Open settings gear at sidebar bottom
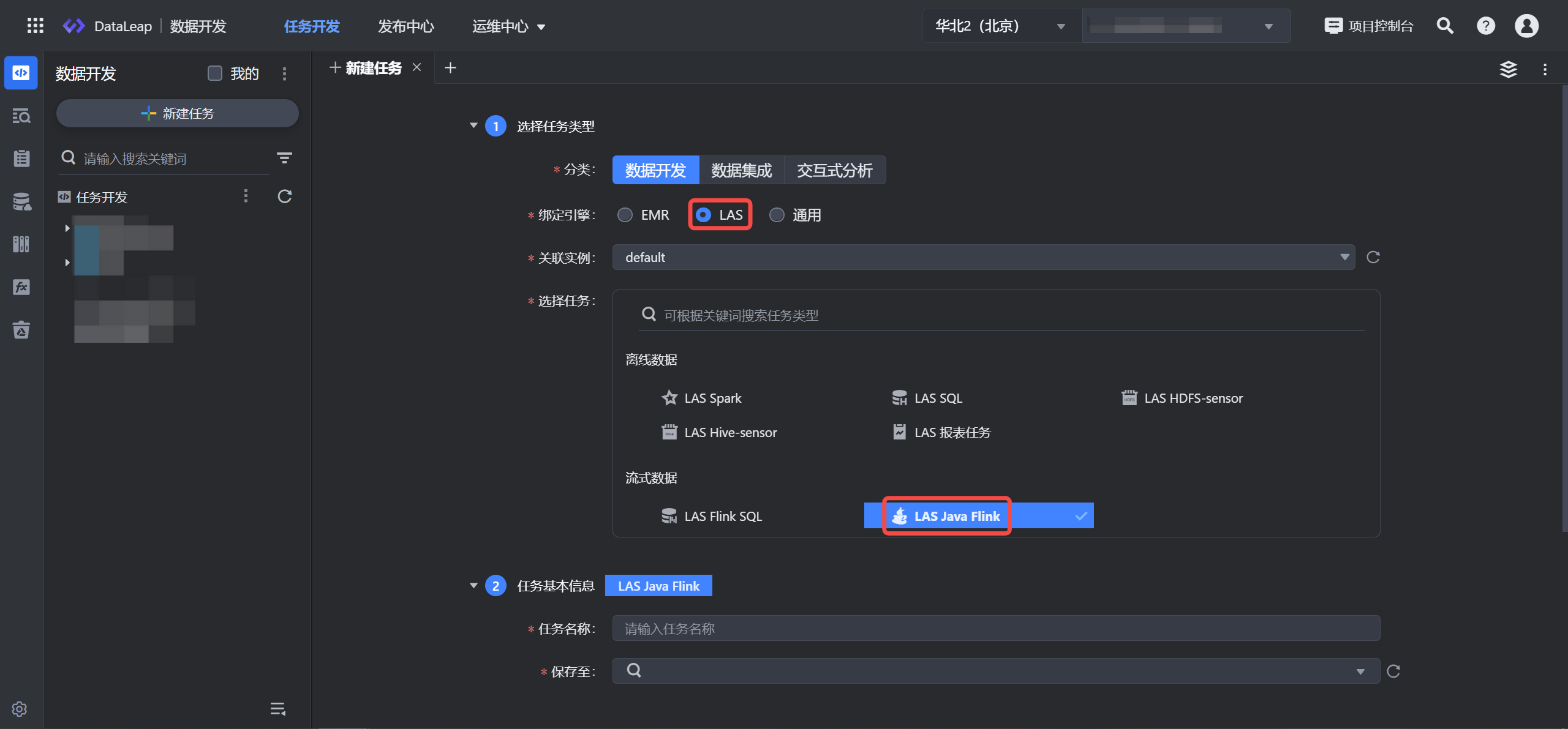 click(20, 709)
